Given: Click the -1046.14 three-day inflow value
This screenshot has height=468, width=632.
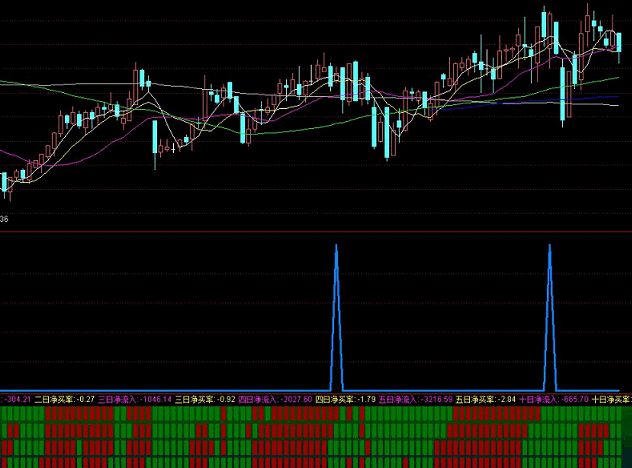Looking at the screenshot, I should pos(156,398).
